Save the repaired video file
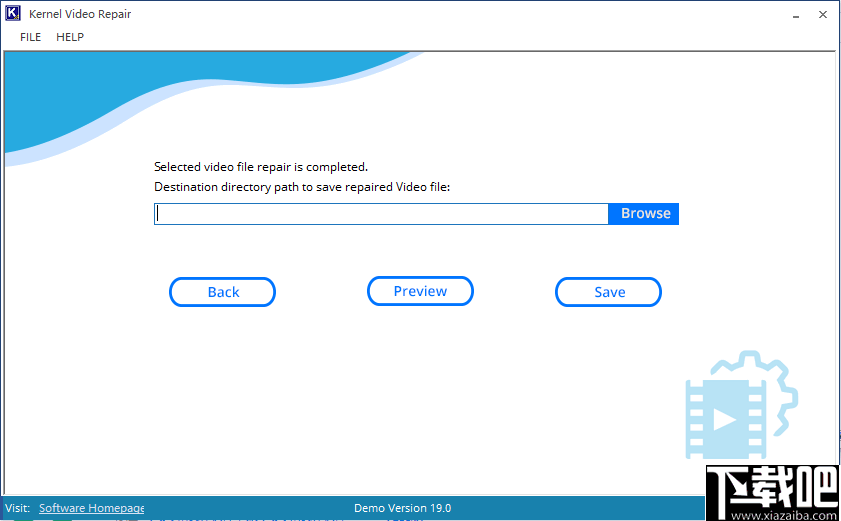The image size is (841, 521). tap(608, 292)
